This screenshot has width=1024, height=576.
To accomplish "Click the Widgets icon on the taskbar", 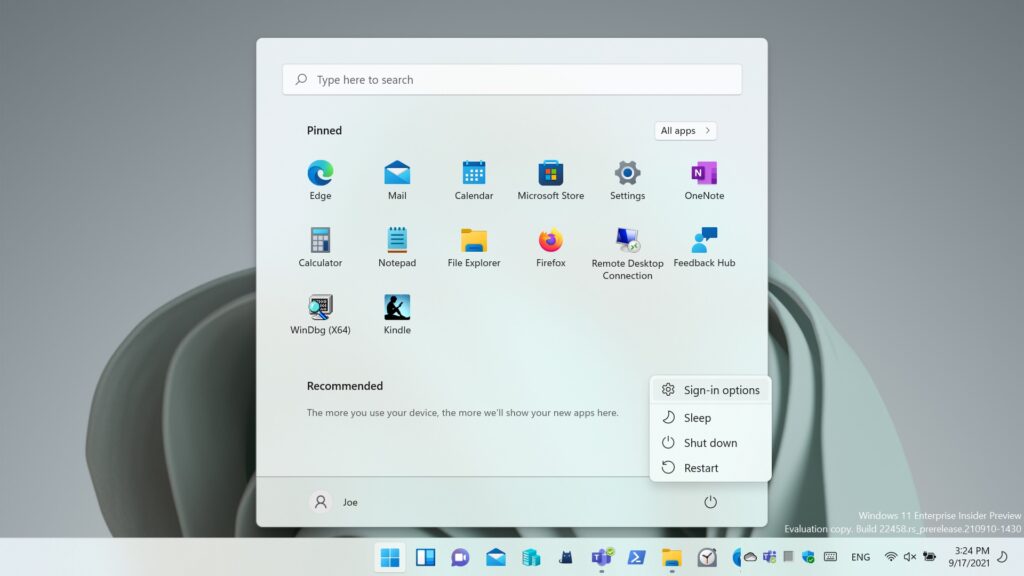I will pyautogui.click(x=425, y=557).
